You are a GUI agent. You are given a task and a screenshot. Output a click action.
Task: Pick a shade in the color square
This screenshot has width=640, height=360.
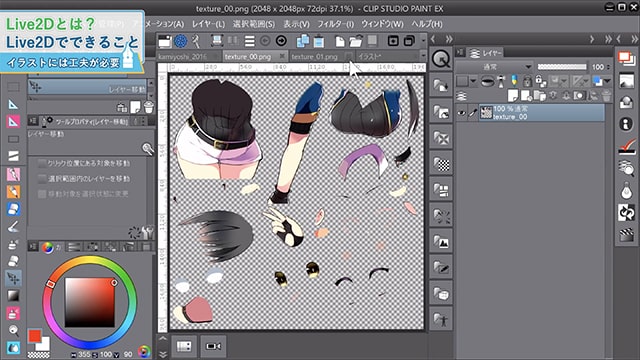(x=90, y=302)
